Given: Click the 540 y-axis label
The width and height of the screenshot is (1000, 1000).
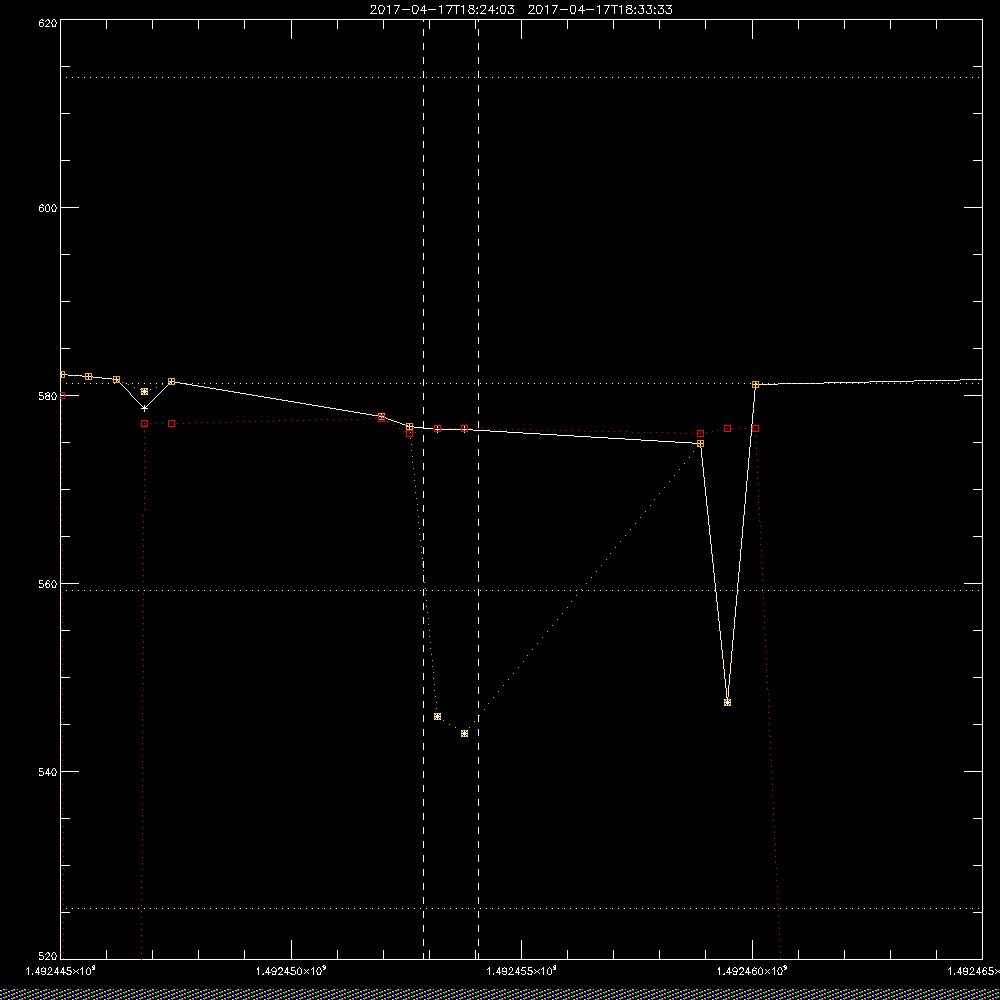Looking at the screenshot, I should pos(48,772).
